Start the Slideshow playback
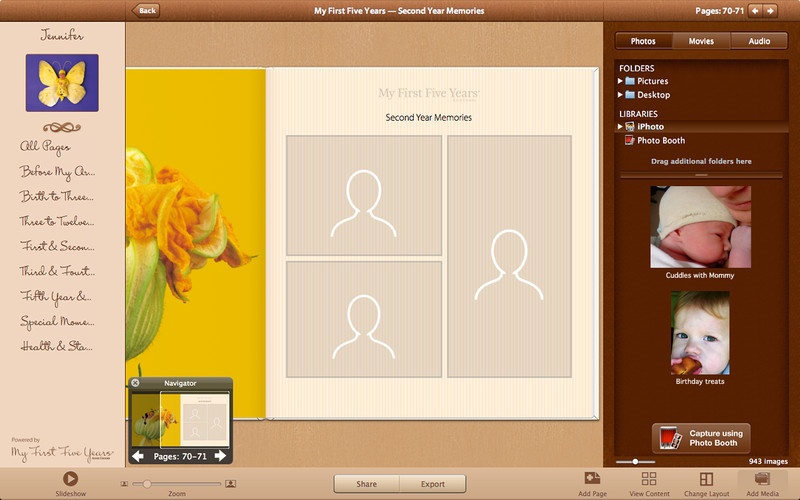800x500 pixels. coord(71,480)
